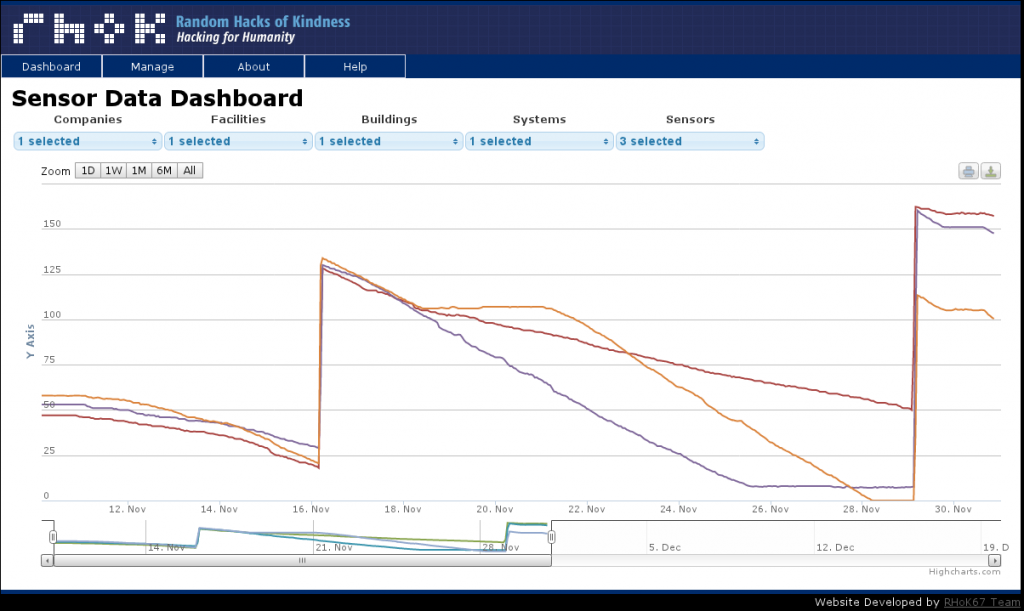Click the '16. Nov' axis label
The height and width of the screenshot is (611, 1024).
[311, 509]
